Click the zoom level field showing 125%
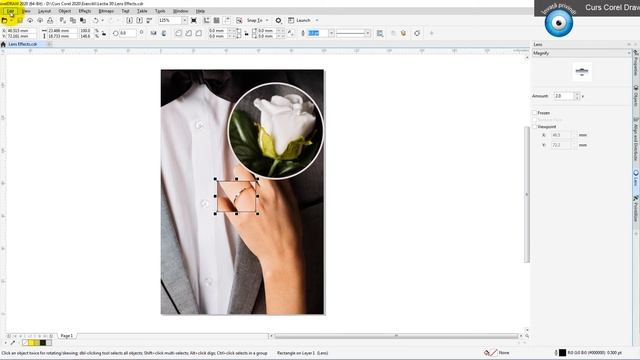Image resolution: width=640 pixels, height=360 pixels. pyautogui.click(x=169, y=20)
